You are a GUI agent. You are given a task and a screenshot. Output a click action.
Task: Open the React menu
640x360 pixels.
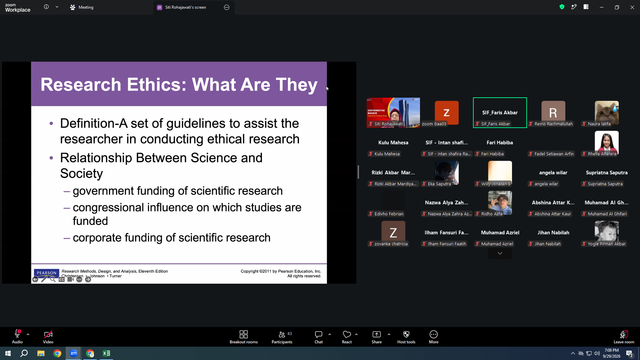tap(347, 337)
